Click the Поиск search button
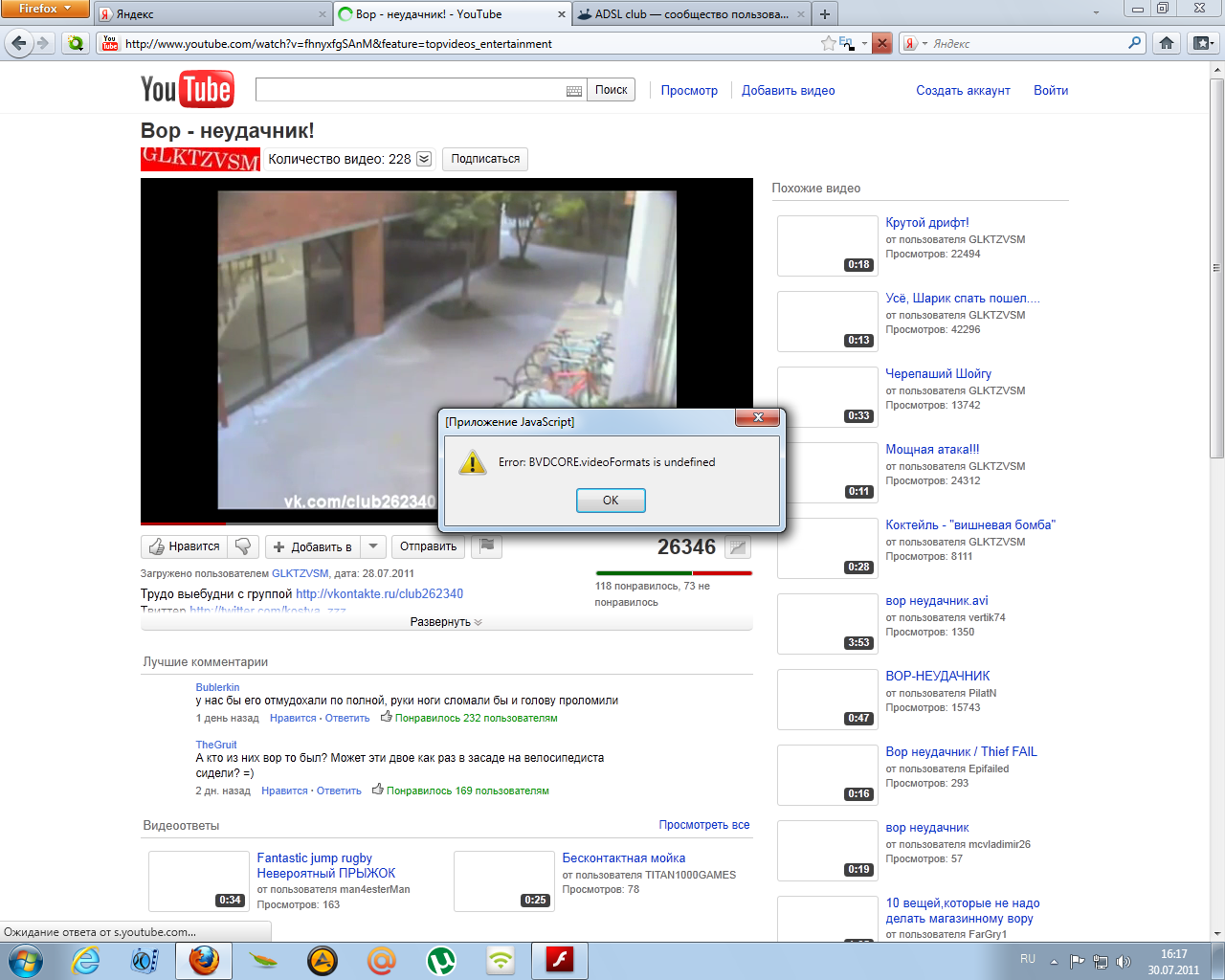 tap(611, 90)
